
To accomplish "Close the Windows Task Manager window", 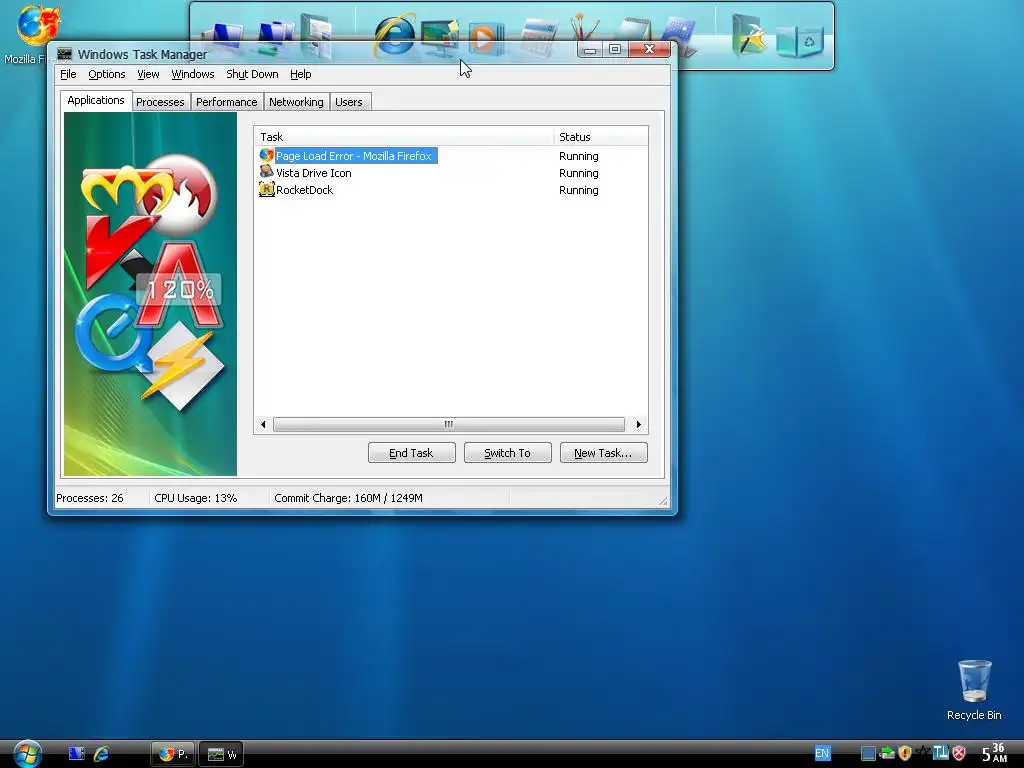I will pyautogui.click(x=649, y=49).
